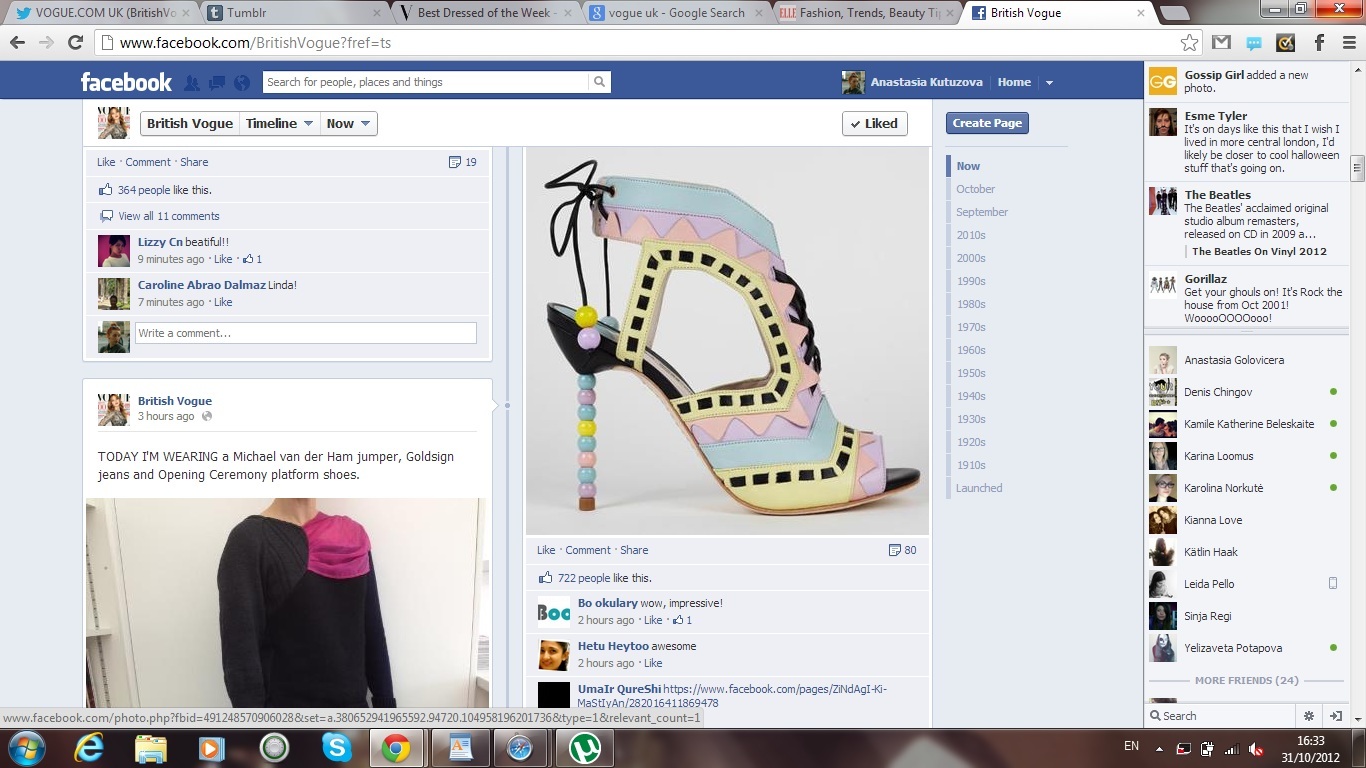This screenshot has width=1366, height=768.
Task: Switch to vogue uk Google Search tab
Action: 675,13
